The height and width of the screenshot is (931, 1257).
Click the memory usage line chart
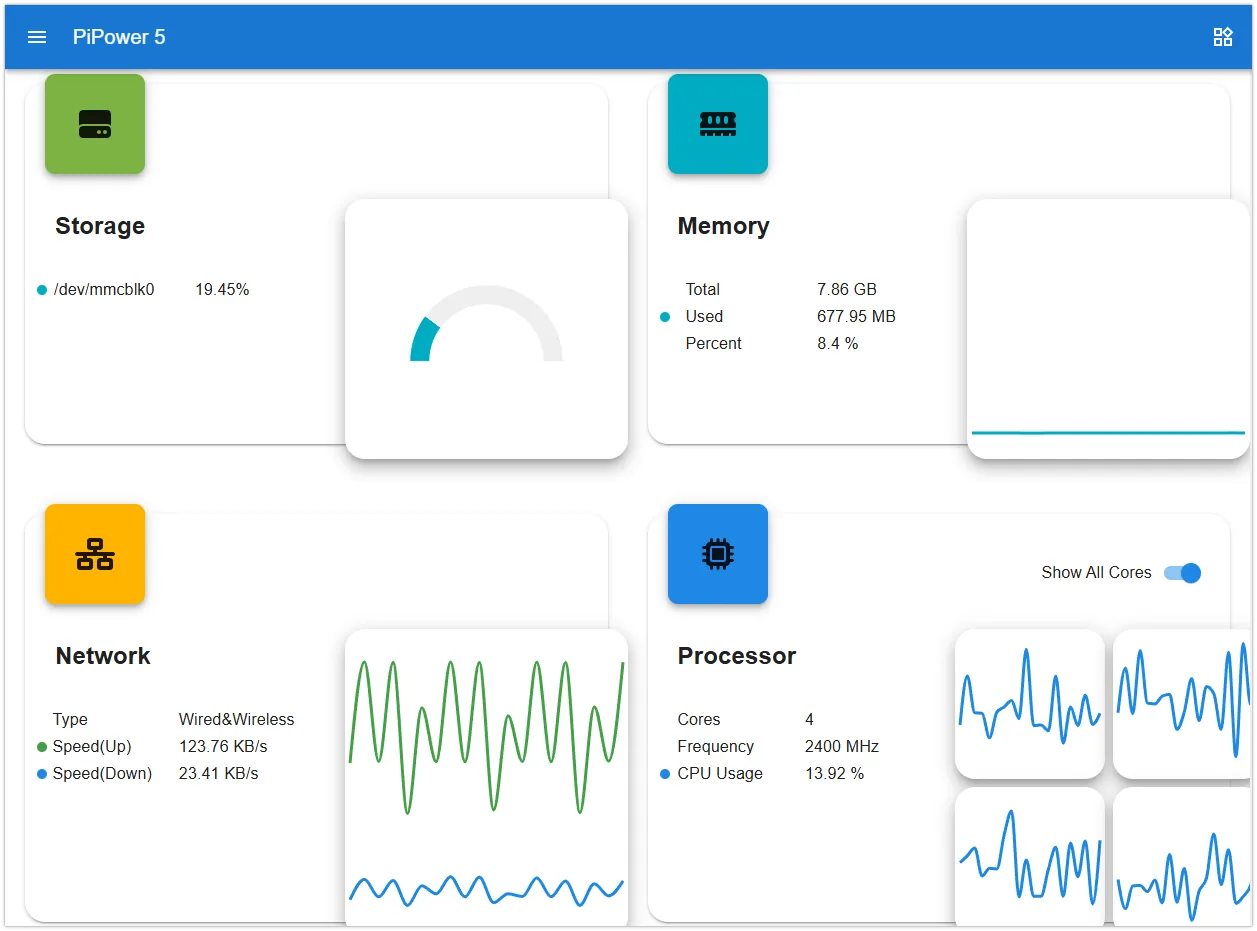click(1108, 329)
